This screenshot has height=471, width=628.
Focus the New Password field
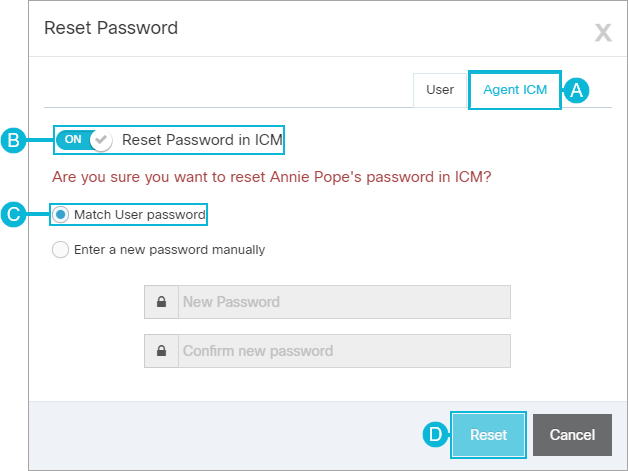pos(344,302)
